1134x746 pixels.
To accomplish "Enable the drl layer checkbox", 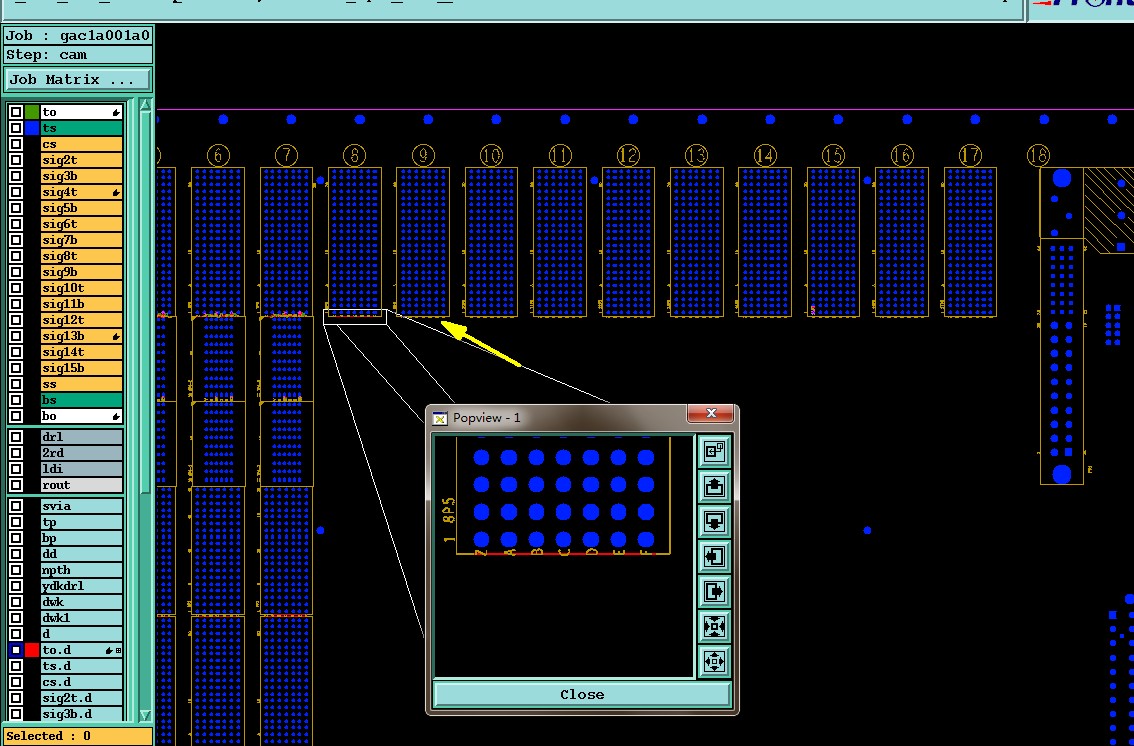I will tap(16, 437).
